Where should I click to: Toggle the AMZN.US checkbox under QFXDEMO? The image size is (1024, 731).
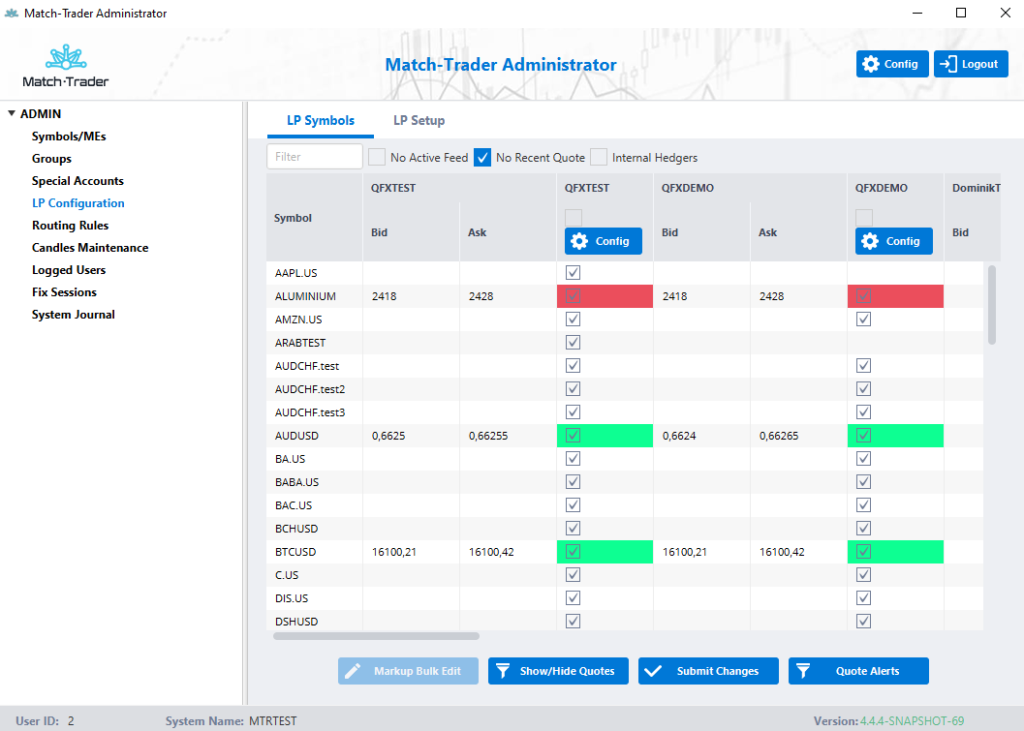pyautogui.click(x=863, y=319)
